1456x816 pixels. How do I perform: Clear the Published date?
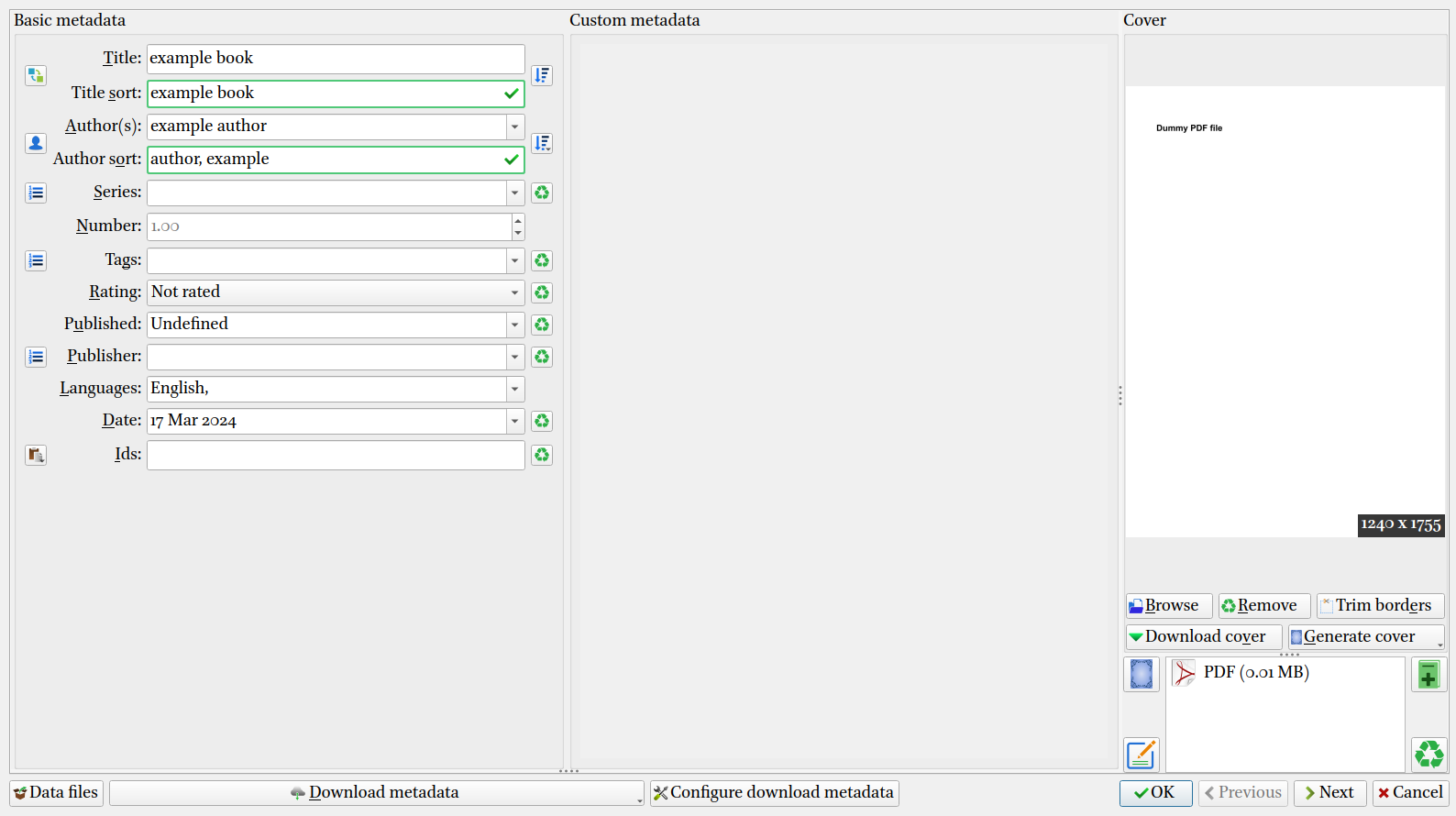pos(542,325)
